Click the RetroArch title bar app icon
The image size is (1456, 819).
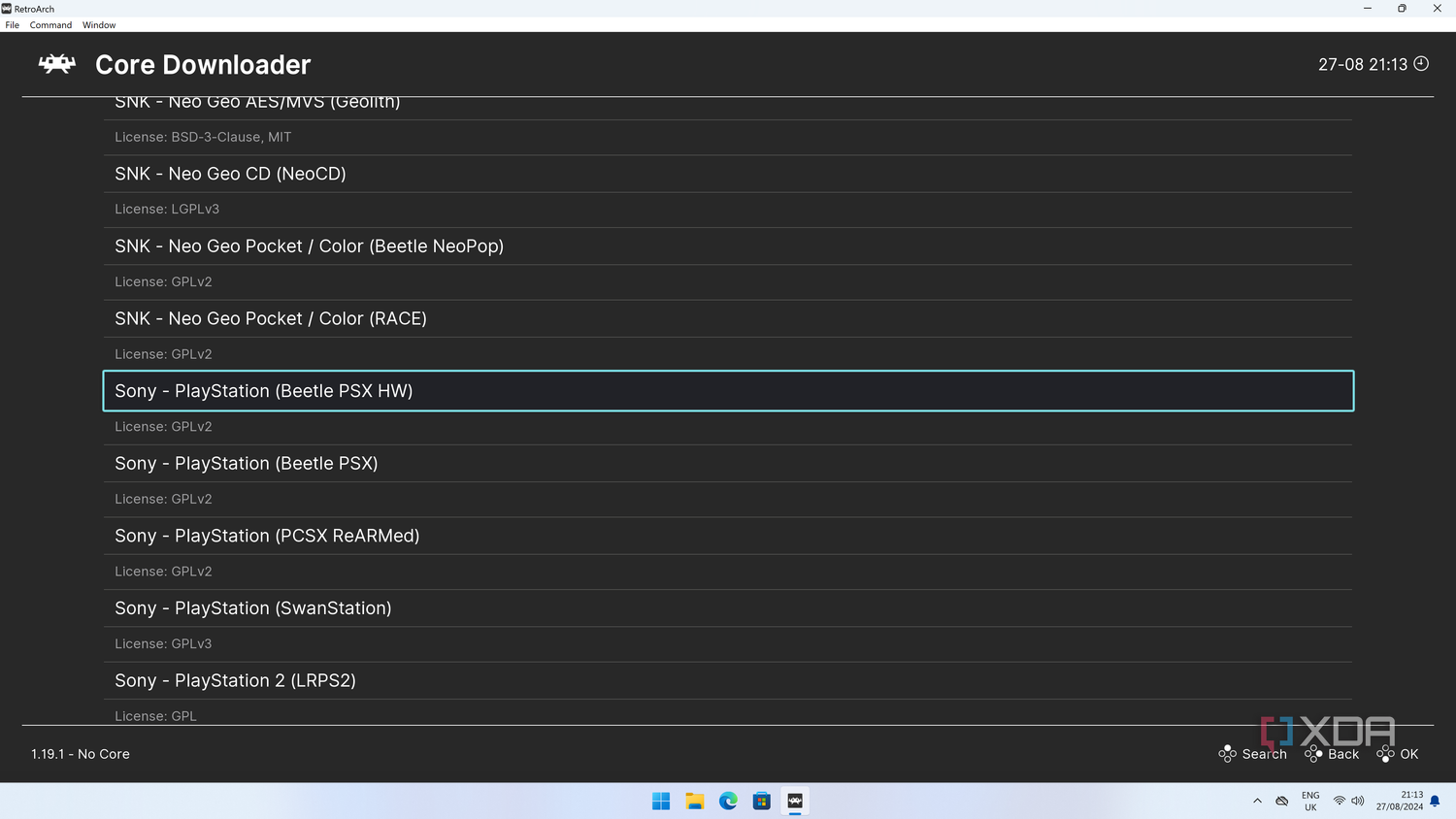(7, 9)
